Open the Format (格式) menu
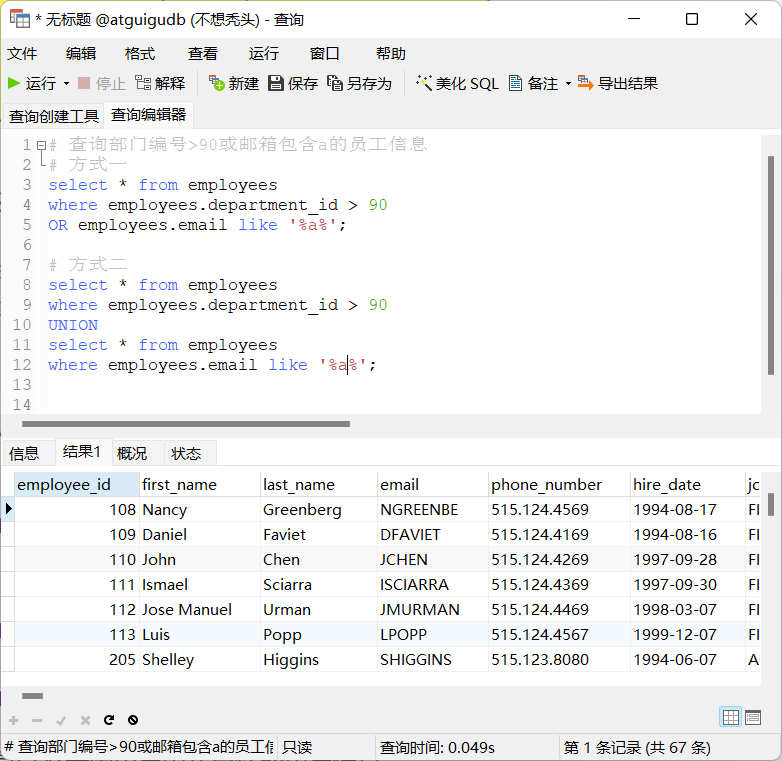 [x=140, y=53]
